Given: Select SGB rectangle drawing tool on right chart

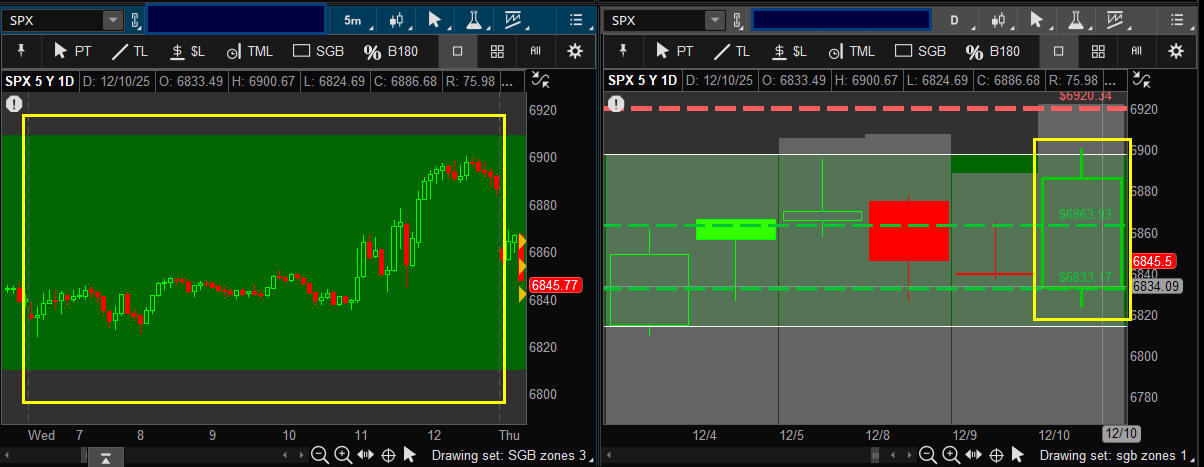Looking at the screenshot, I should pos(920,51).
